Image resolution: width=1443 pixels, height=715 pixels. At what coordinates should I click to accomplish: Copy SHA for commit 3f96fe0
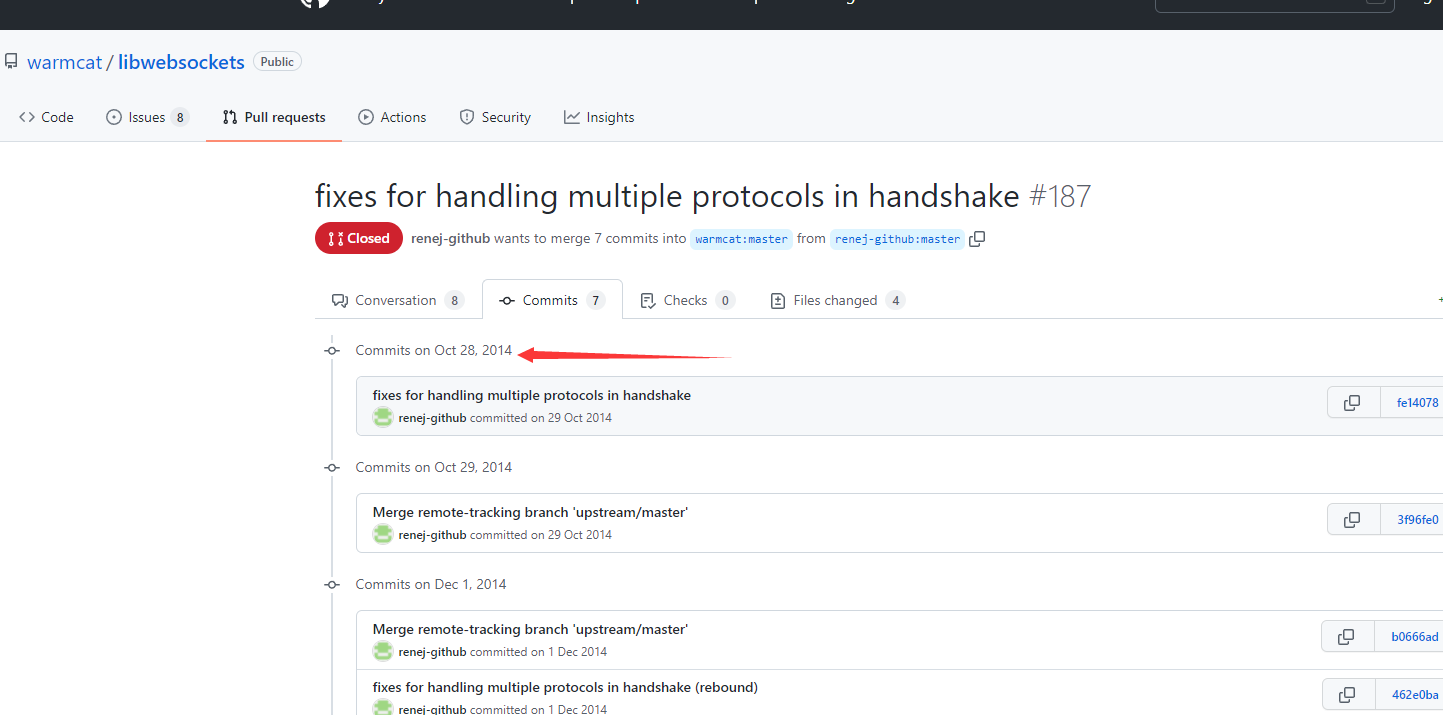1352,519
